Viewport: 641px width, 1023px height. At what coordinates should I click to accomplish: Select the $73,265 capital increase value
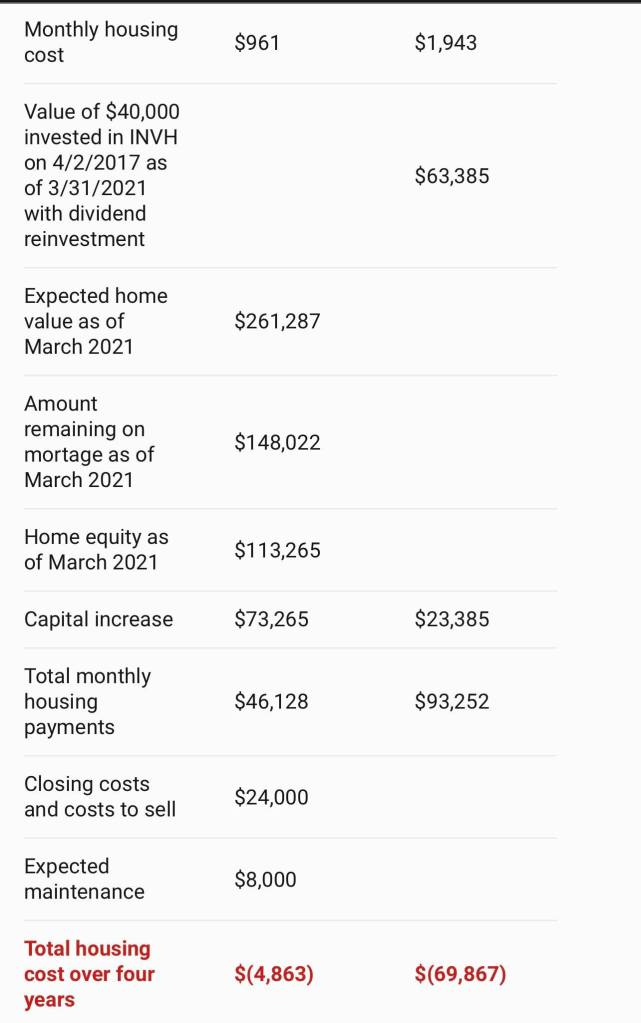(x=271, y=619)
